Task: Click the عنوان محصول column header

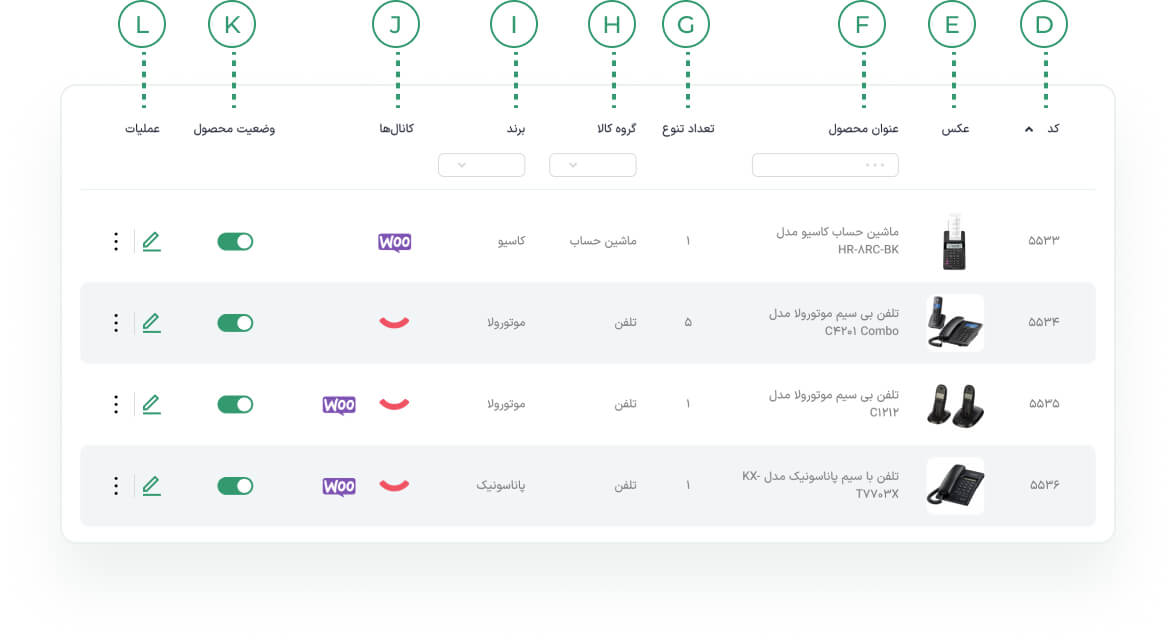Action: tap(863, 129)
